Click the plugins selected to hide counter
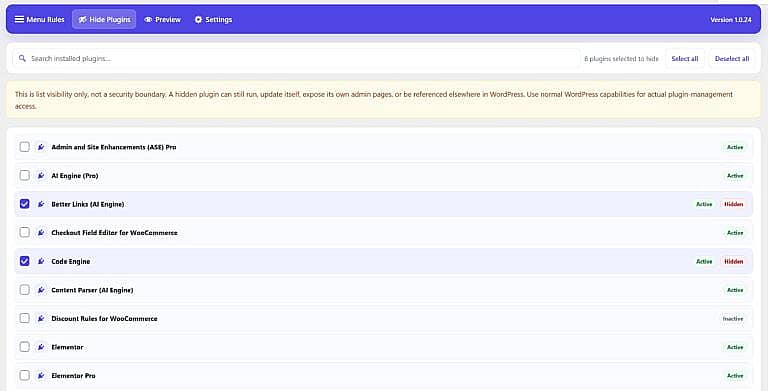 pos(621,58)
